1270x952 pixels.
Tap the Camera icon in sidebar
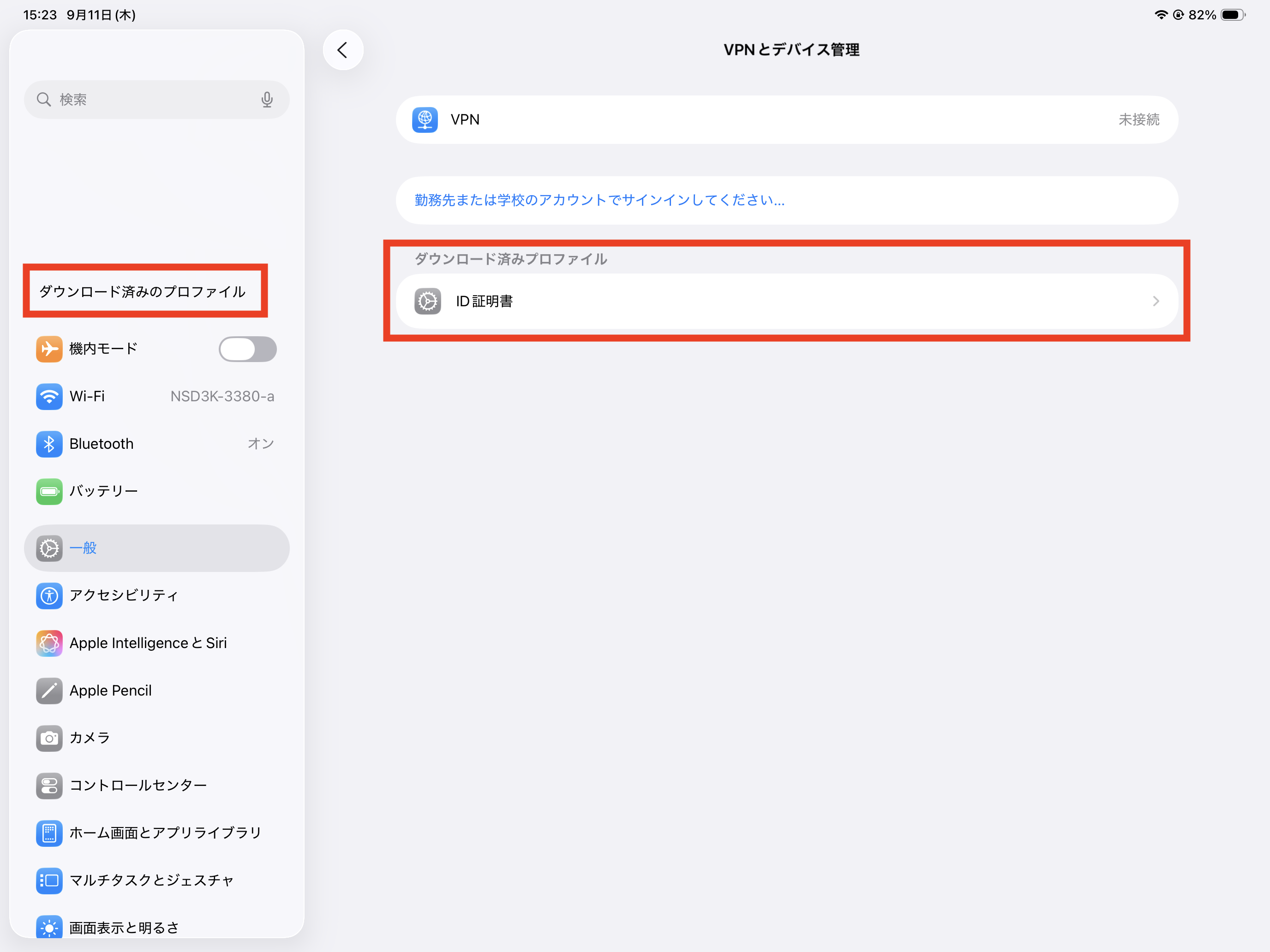coord(49,738)
